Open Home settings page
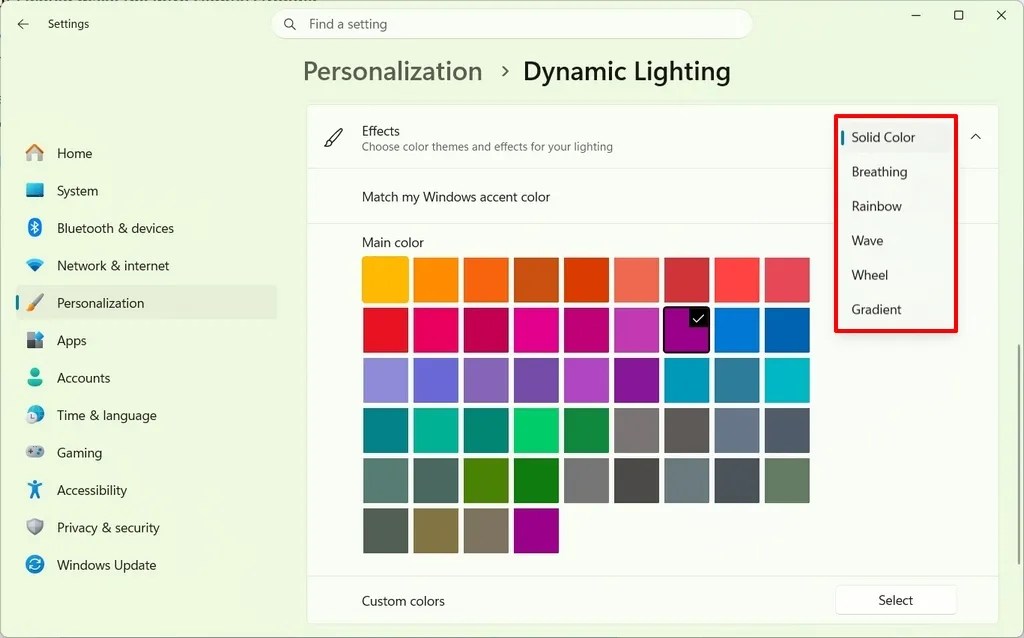 [146, 153]
